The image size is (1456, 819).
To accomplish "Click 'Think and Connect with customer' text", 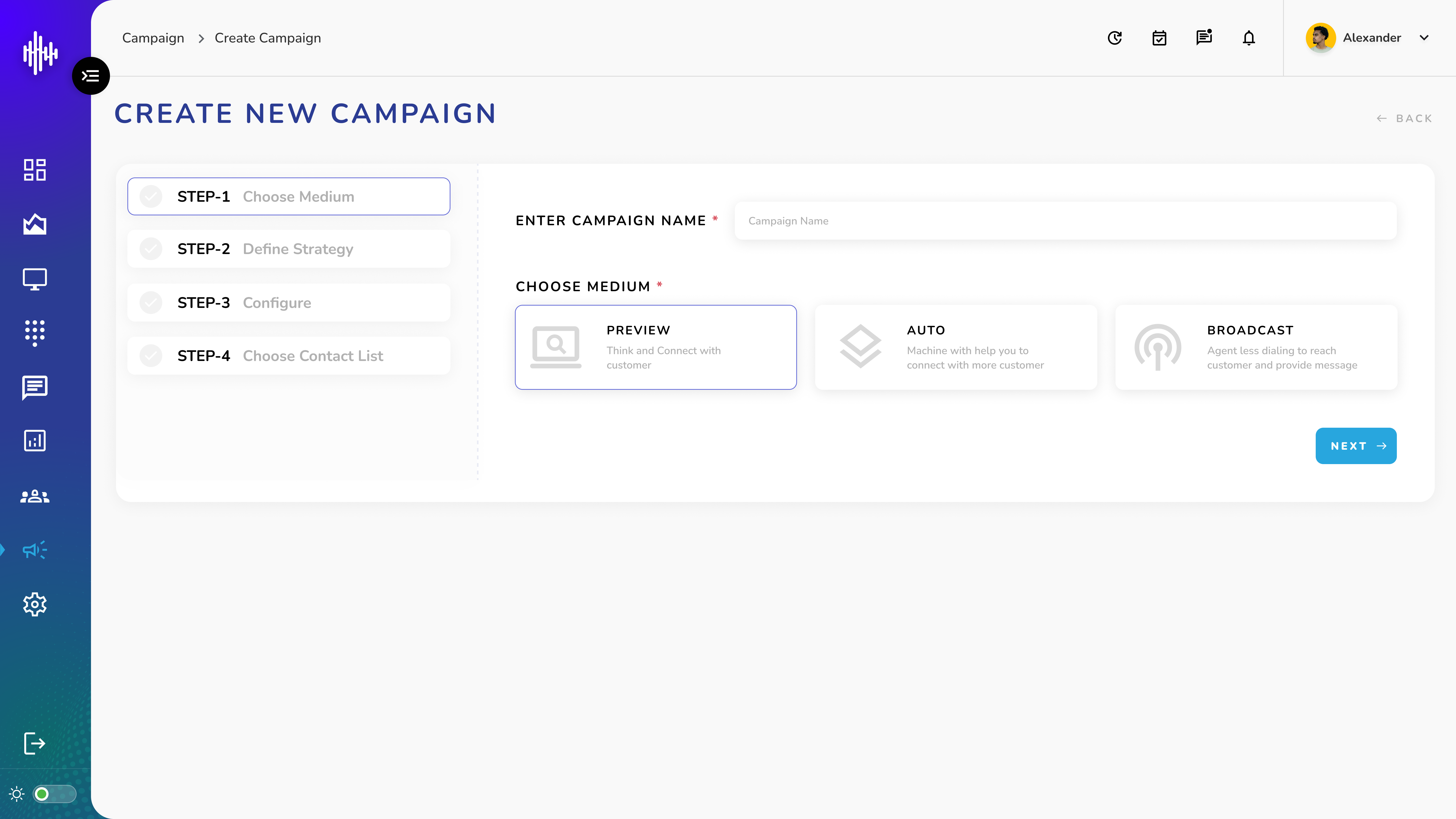I will click(x=664, y=358).
